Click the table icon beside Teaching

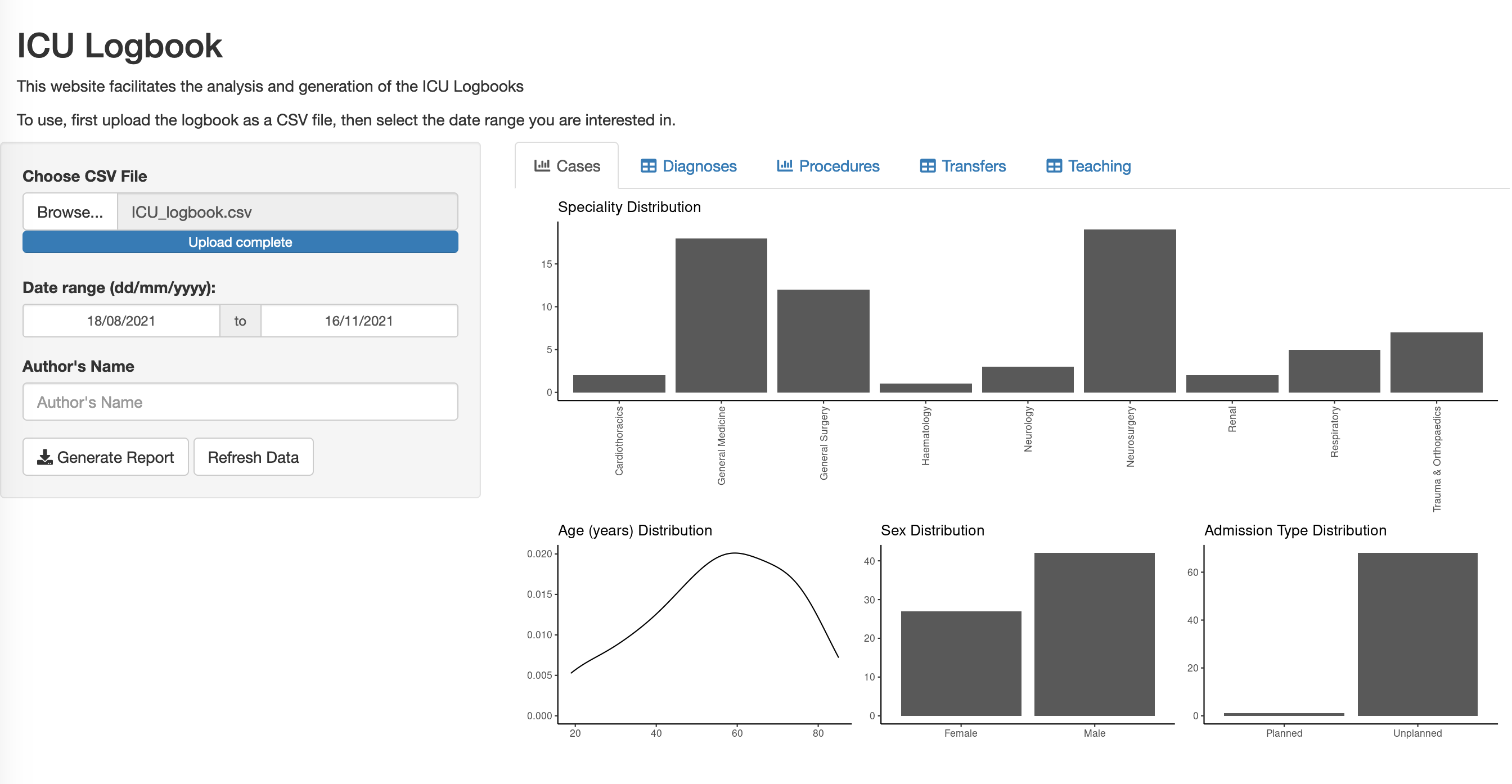(1054, 166)
